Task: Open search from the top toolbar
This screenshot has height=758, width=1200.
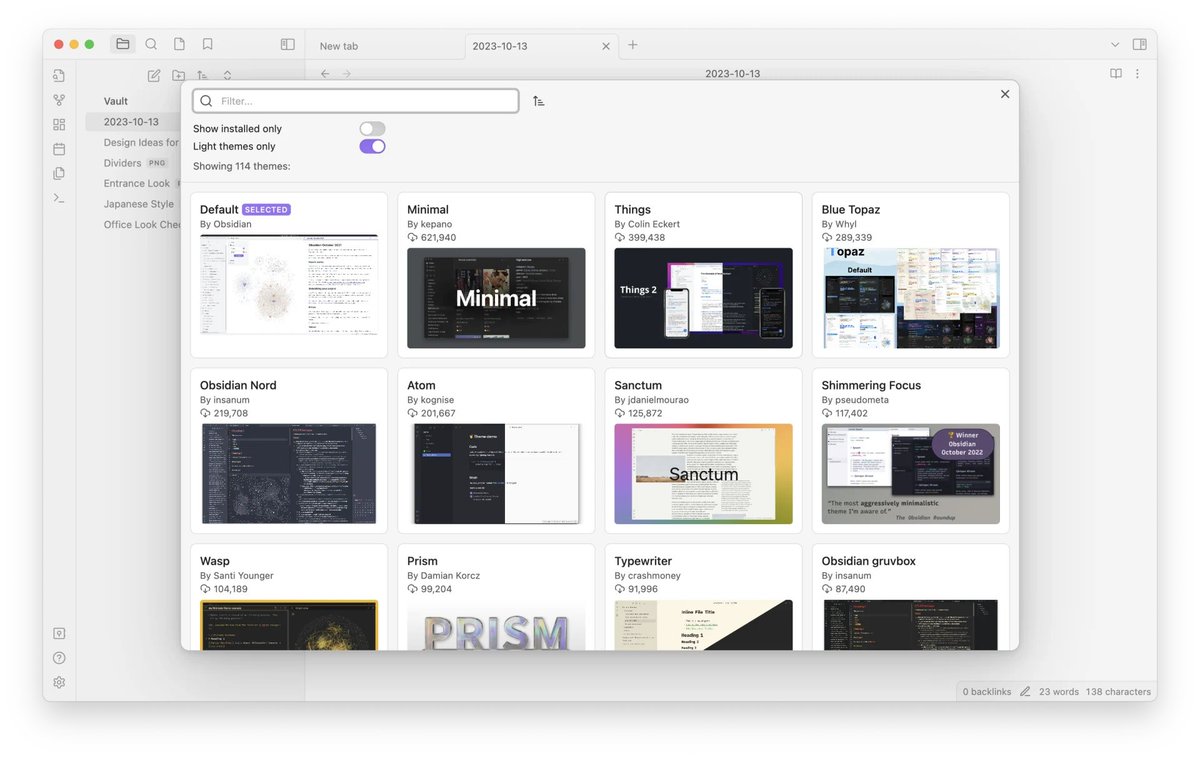Action: (151, 43)
